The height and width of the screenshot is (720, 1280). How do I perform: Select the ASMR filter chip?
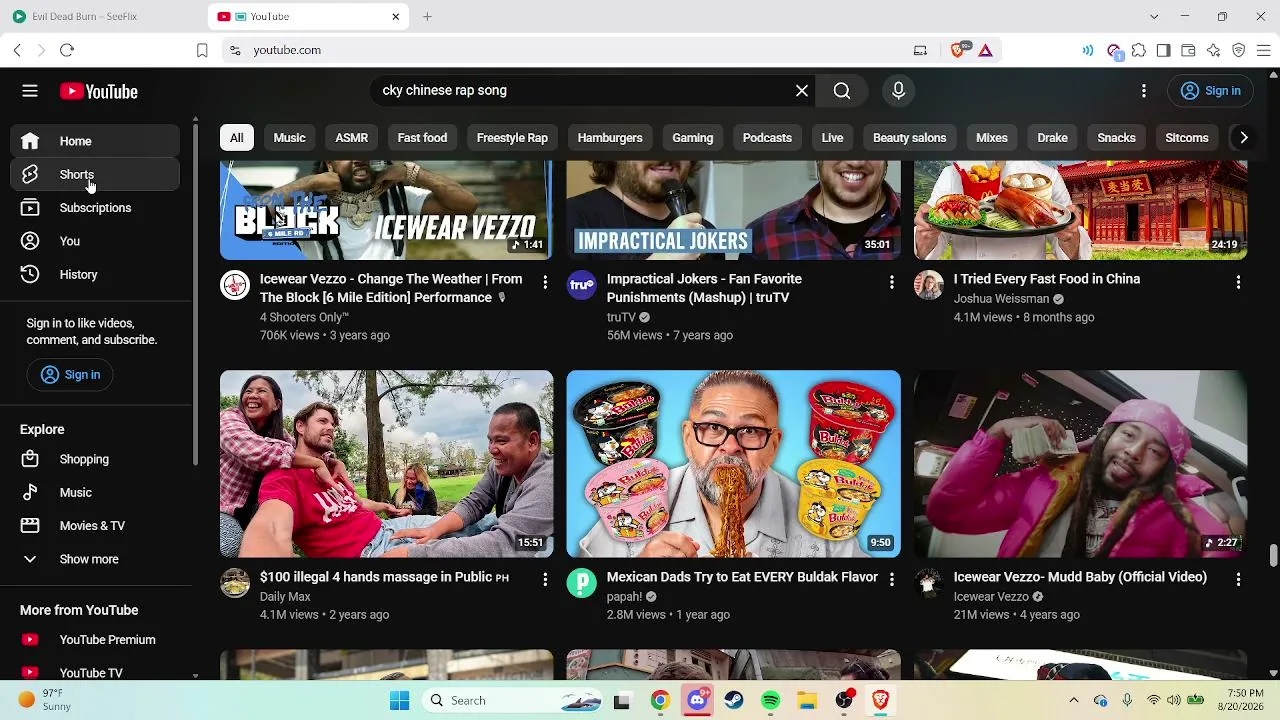click(351, 138)
